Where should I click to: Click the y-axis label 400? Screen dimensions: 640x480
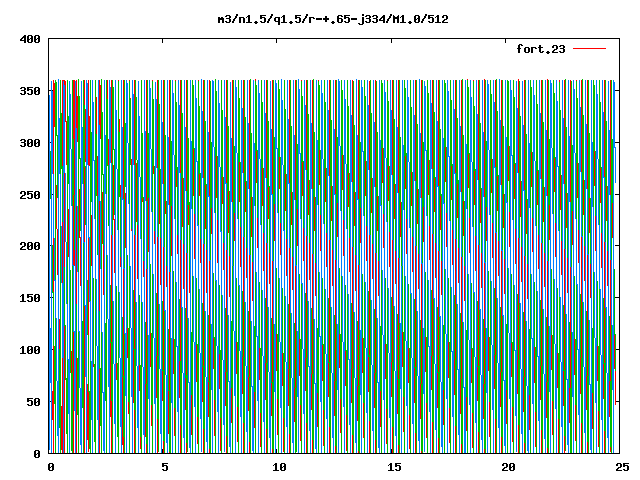[x=30, y=39]
